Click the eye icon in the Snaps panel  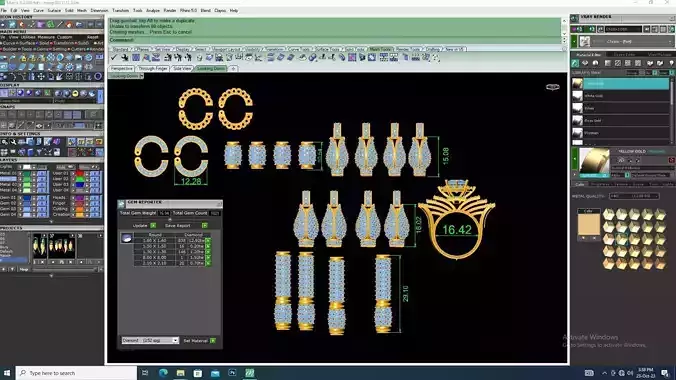click(x=39, y=126)
